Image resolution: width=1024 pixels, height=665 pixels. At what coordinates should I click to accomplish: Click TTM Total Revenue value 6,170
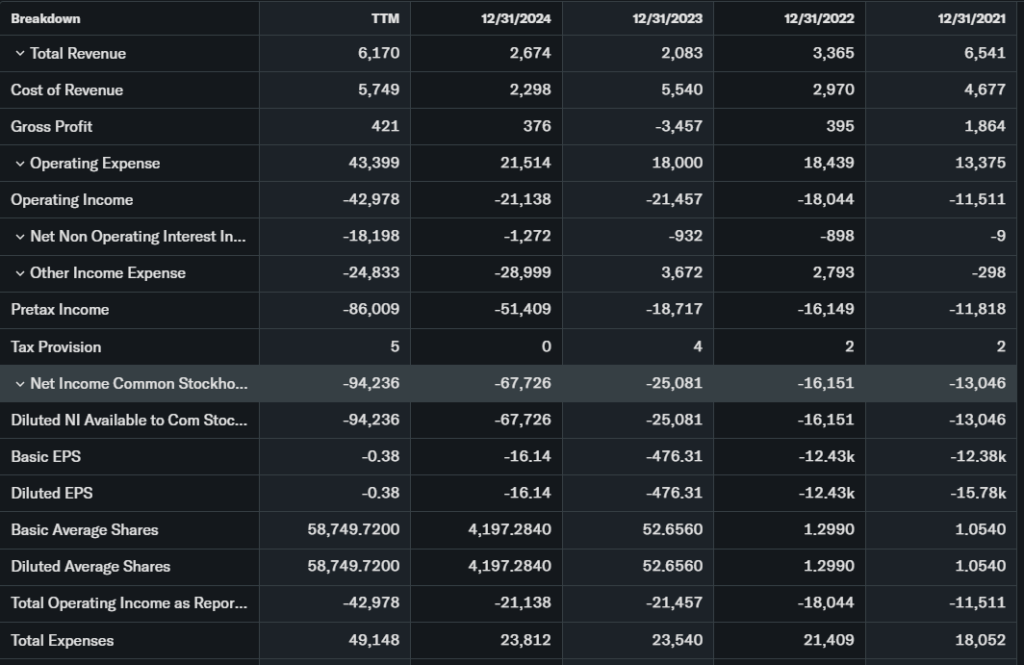[x=379, y=54]
